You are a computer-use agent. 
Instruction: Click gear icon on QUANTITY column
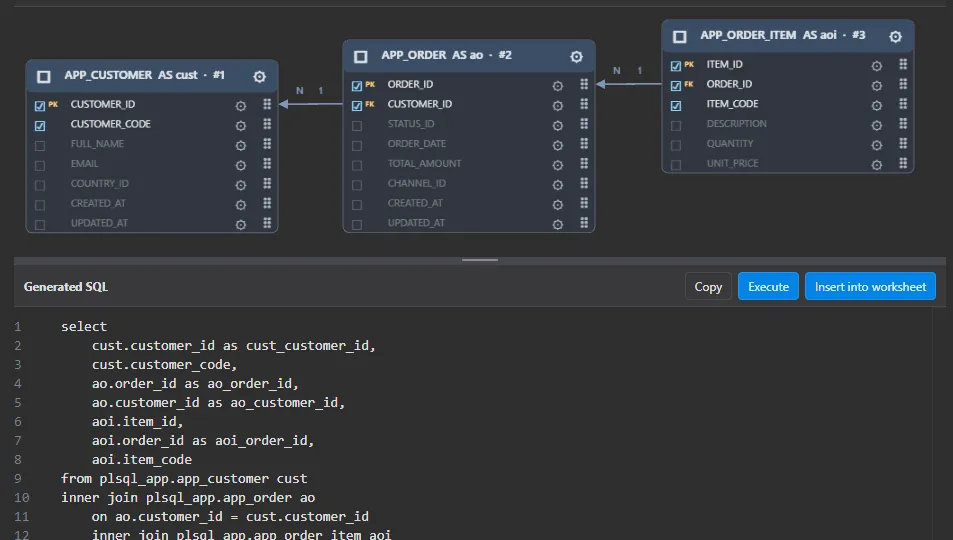click(x=876, y=145)
